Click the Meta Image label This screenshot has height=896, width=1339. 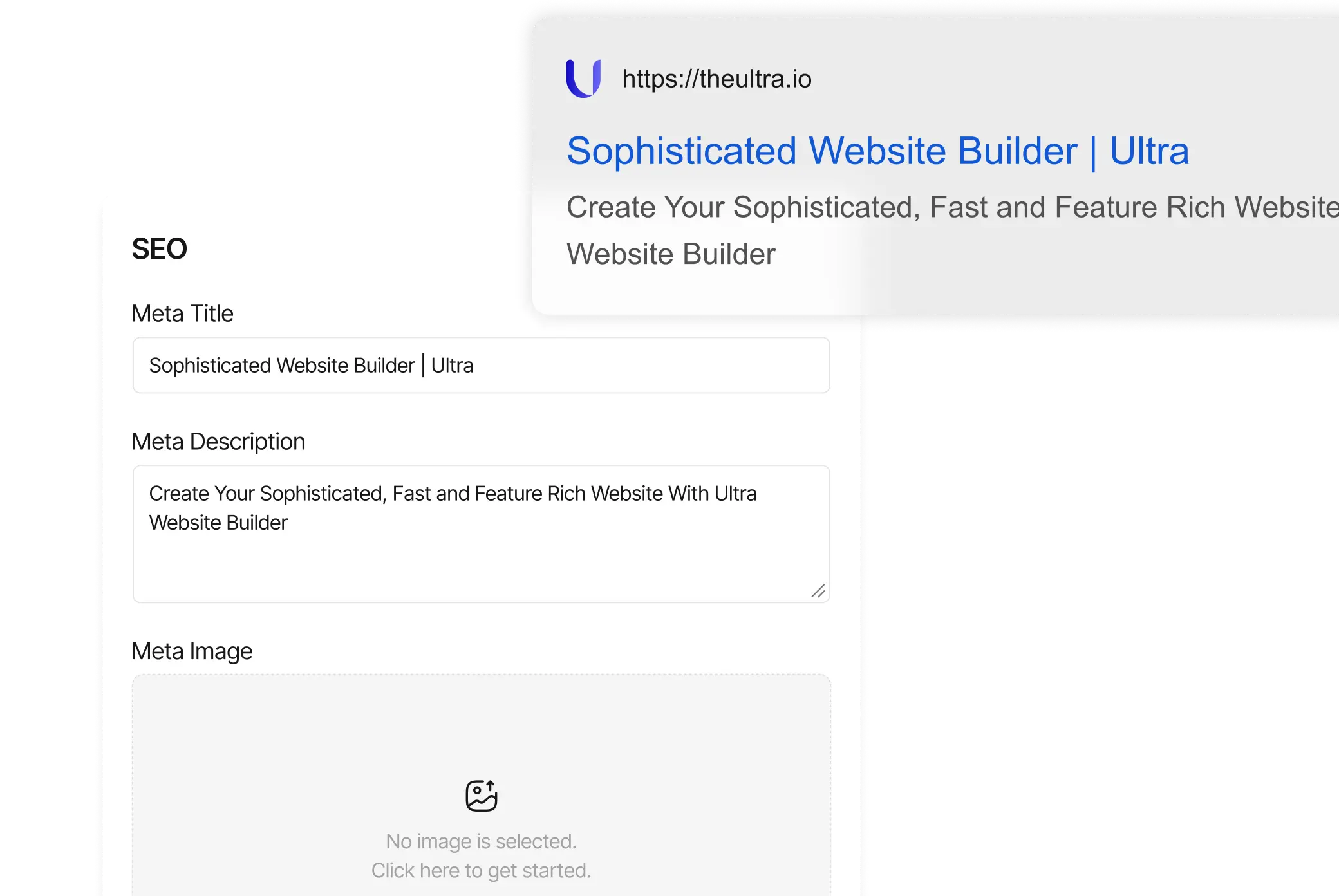[192, 651]
